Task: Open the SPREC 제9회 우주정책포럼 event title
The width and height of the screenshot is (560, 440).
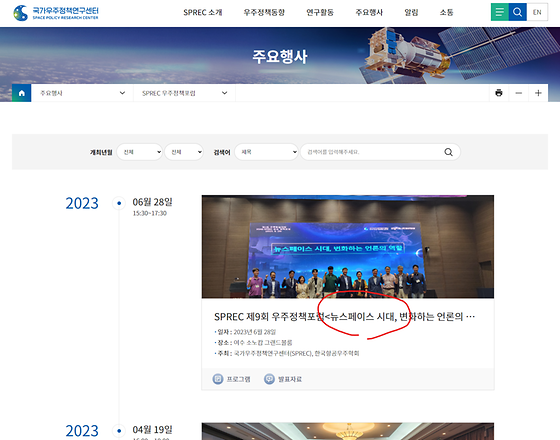Action: point(344,317)
